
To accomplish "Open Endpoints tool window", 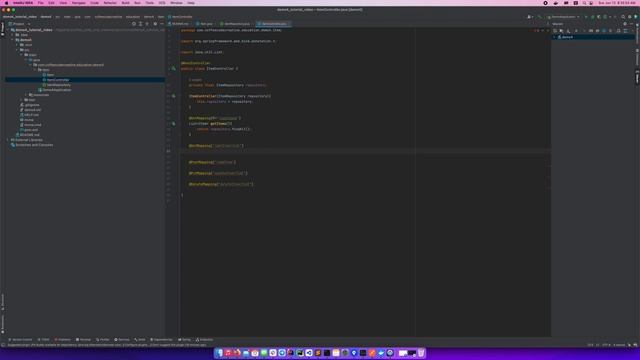I will (x=204, y=340).
